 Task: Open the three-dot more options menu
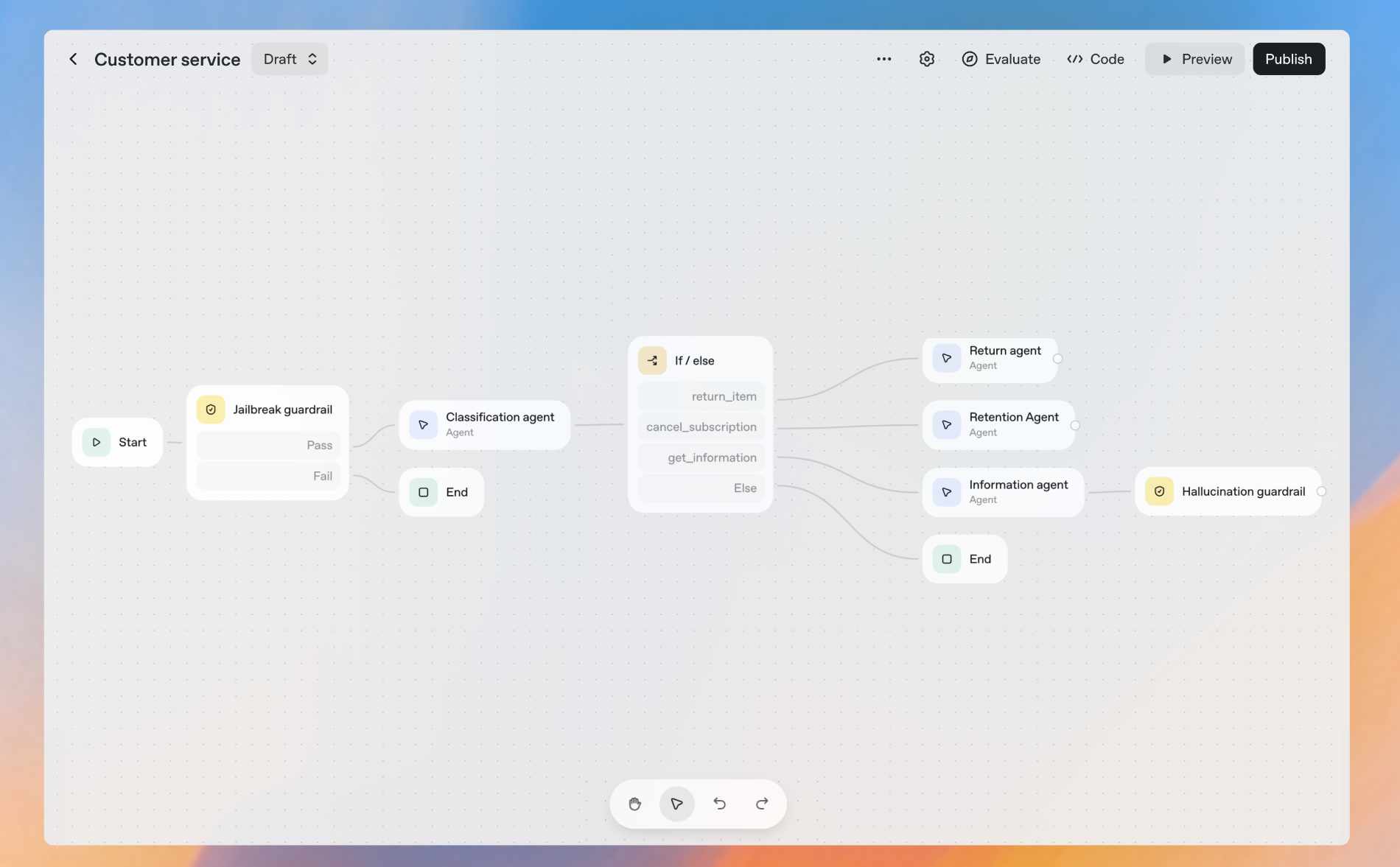883,59
